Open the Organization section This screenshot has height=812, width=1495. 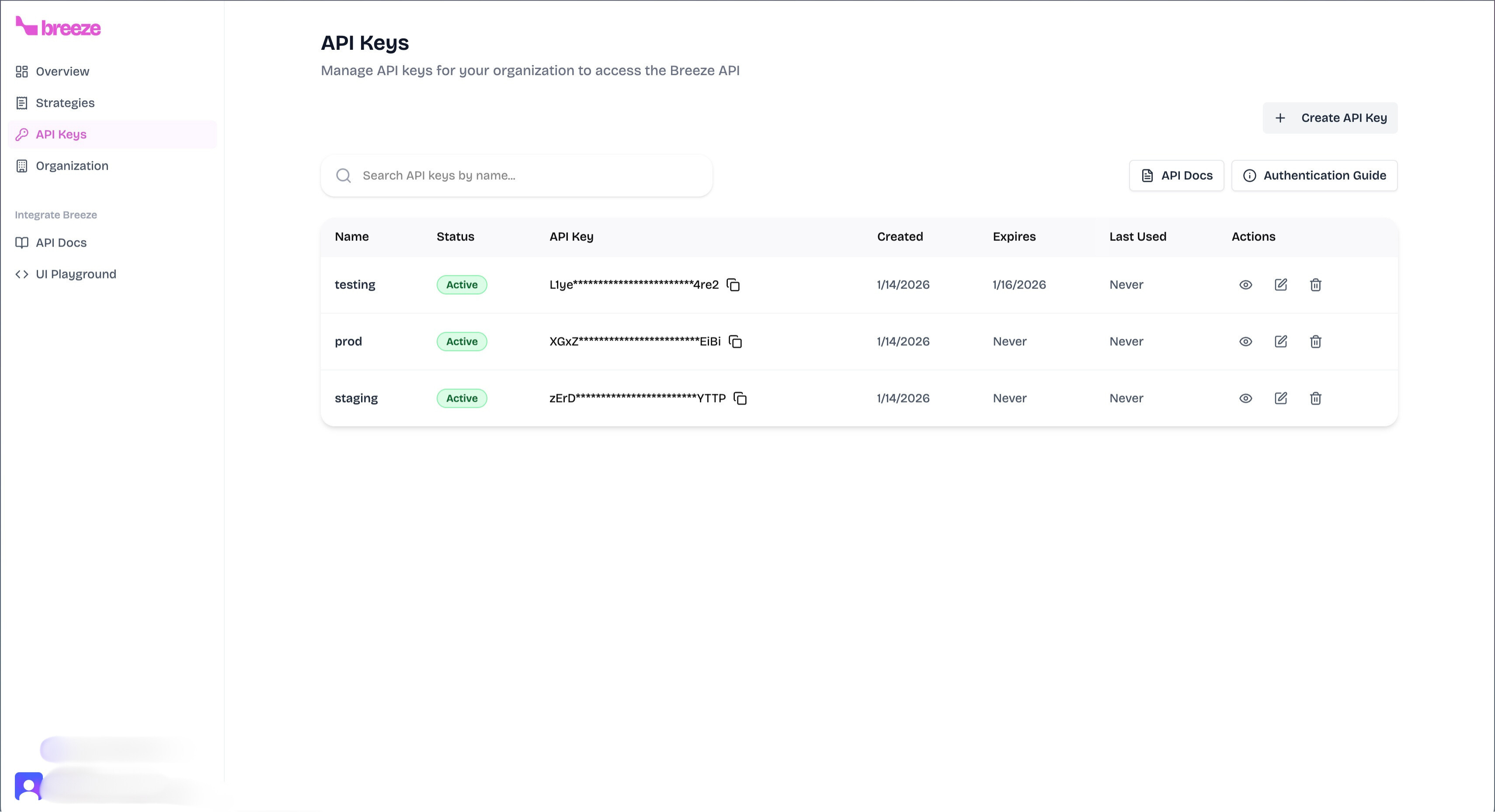coord(71,166)
